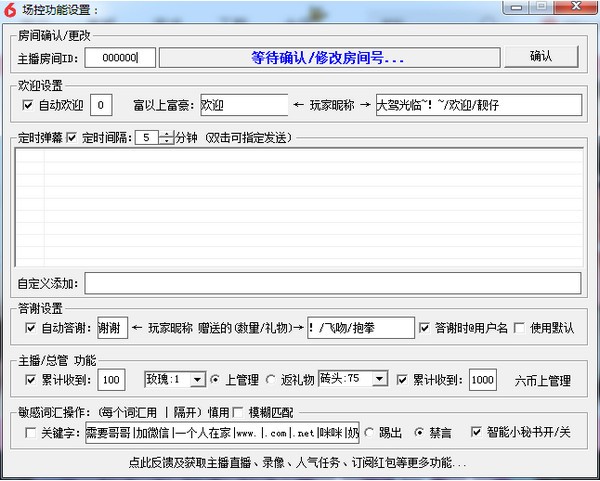Click the sensitive 关键字 text field
Screen dimensions: 600x481
click(x=222, y=433)
